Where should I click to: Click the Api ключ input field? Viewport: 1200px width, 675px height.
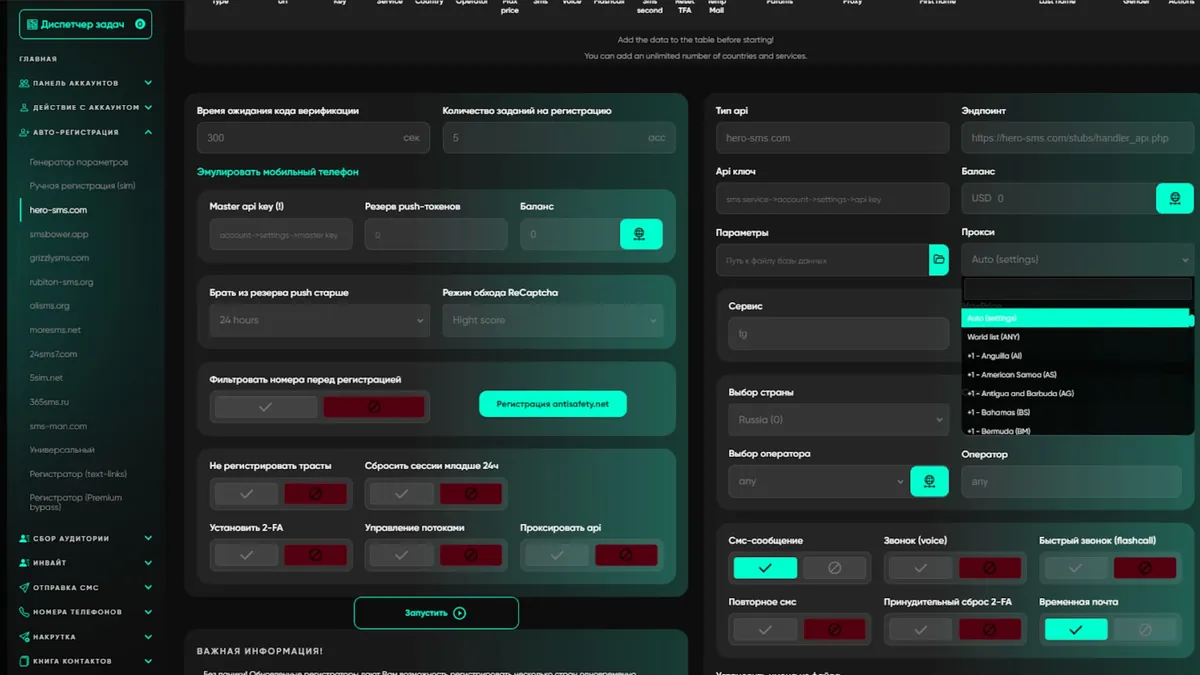tap(832, 199)
